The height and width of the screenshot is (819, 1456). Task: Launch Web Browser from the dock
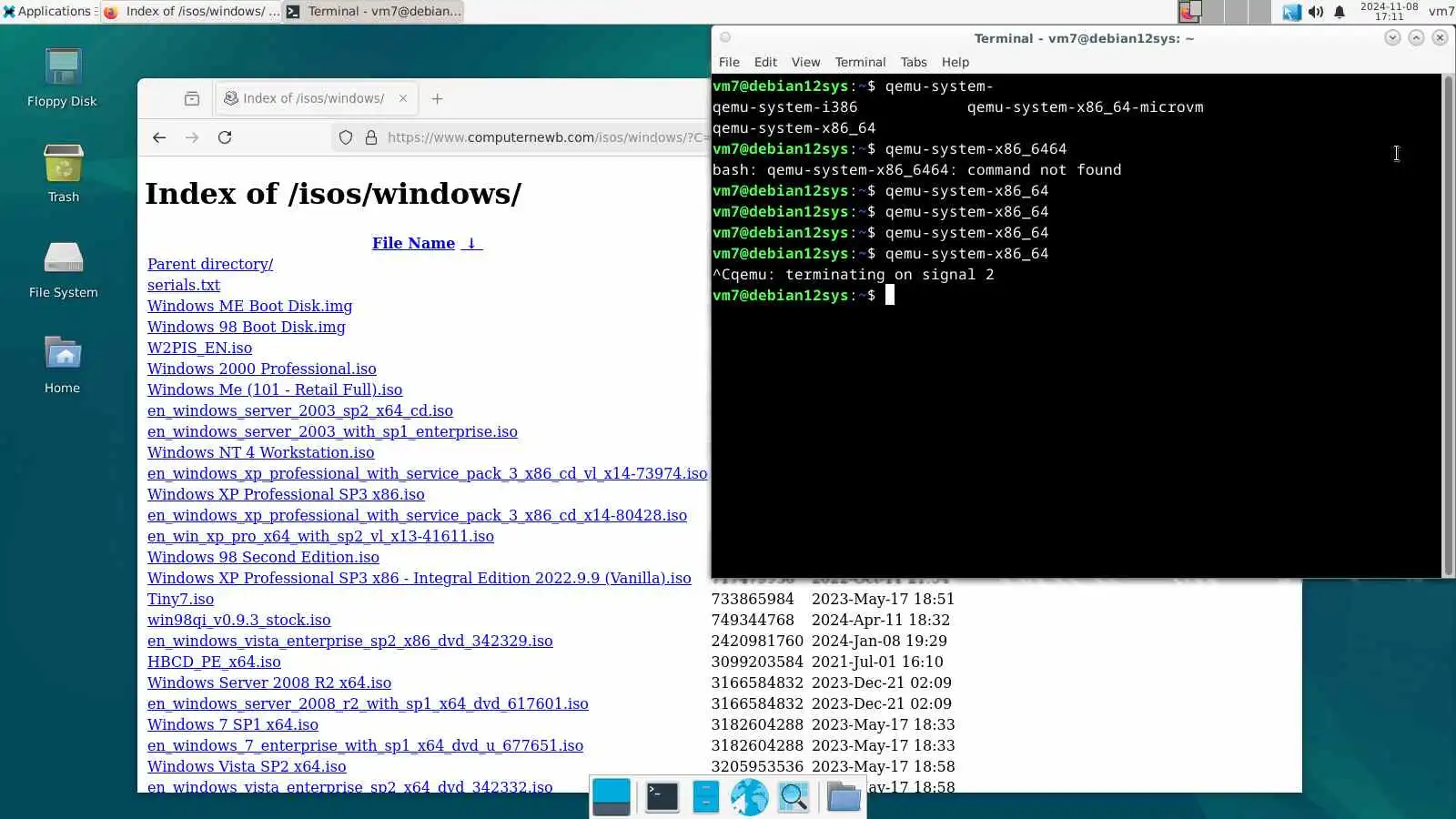coord(750,797)
